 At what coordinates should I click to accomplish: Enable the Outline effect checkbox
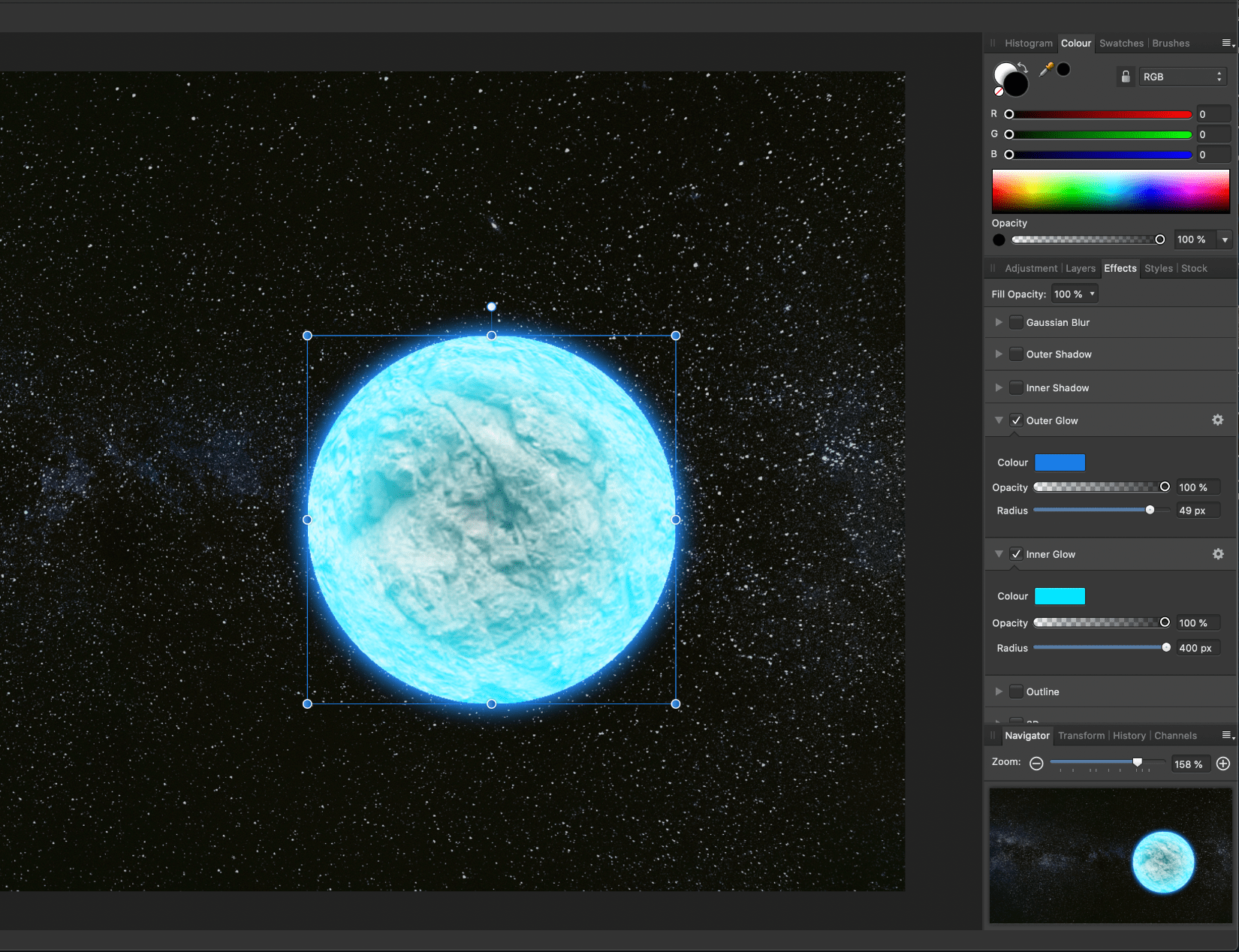tap(1016, 691)
